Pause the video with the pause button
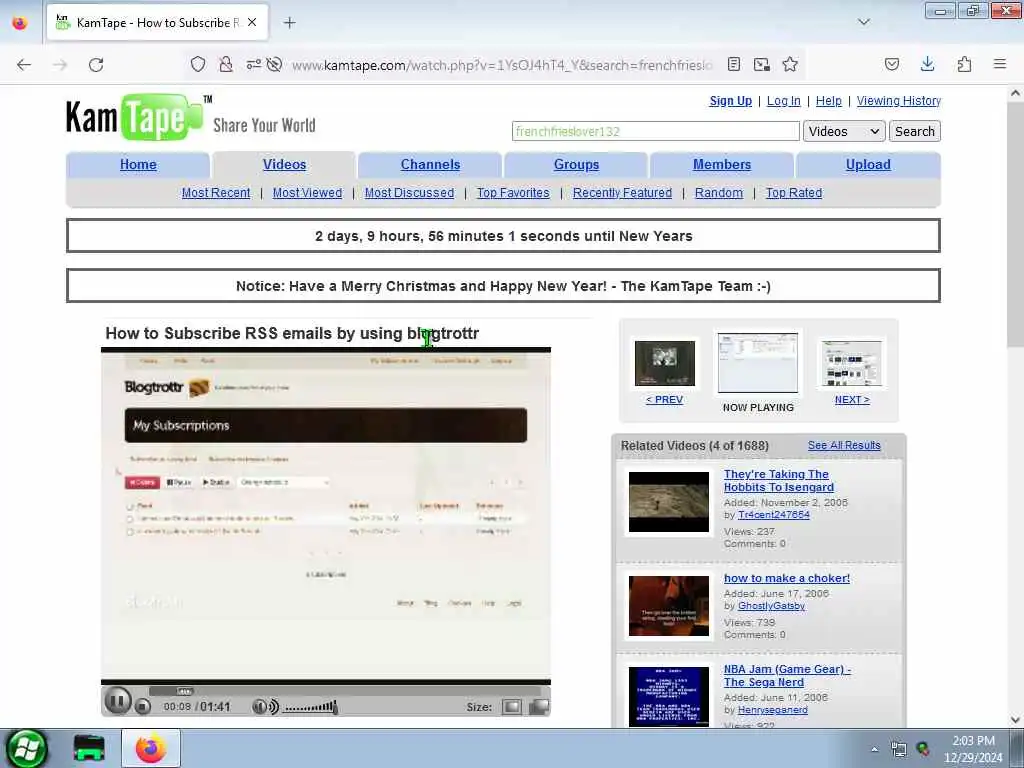The height and width of the screenshot is (768, 1024). point(118,702)
